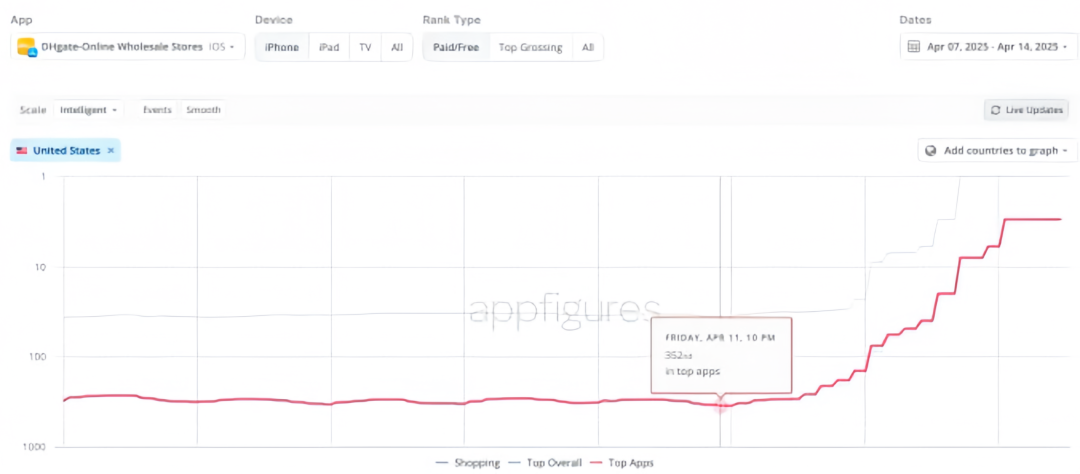
Task: Choose the Paid/Free rank type
Action: [455, 47]
